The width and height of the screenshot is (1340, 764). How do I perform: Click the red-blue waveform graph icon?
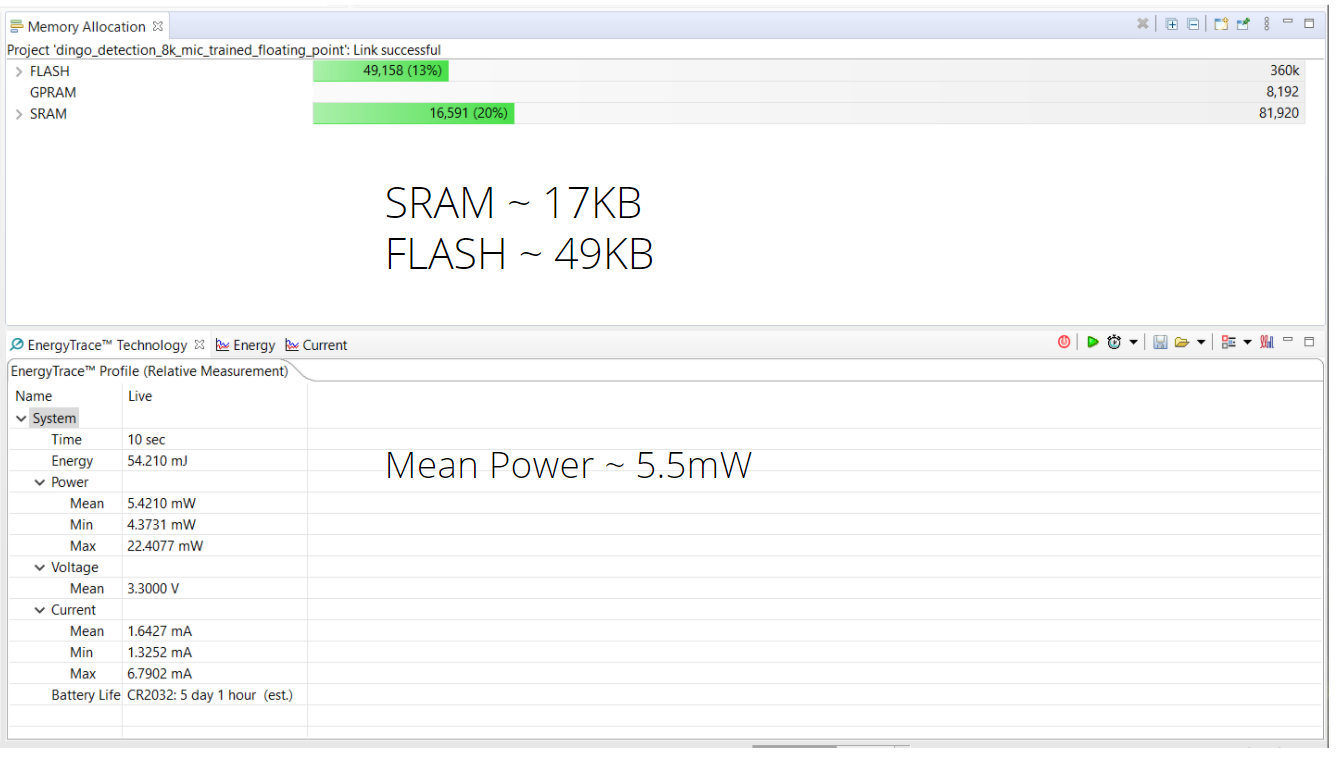pos(1267,342)
